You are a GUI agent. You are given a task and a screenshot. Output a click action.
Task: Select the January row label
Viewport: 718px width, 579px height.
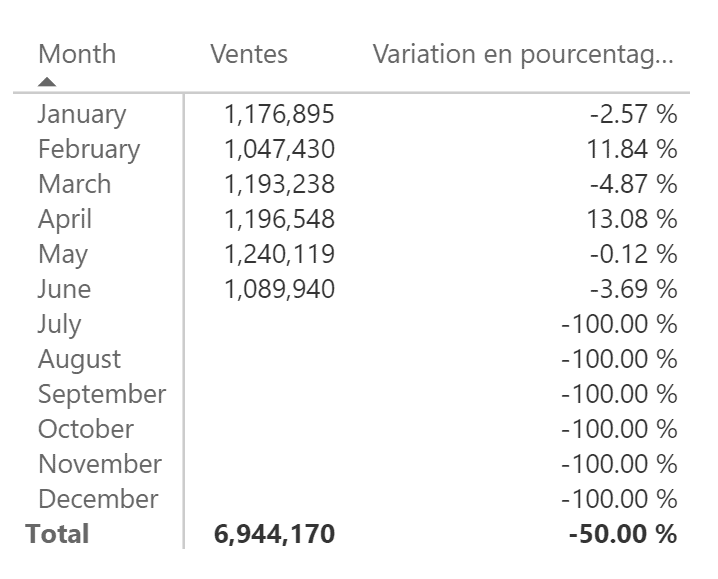click(82, 114)
